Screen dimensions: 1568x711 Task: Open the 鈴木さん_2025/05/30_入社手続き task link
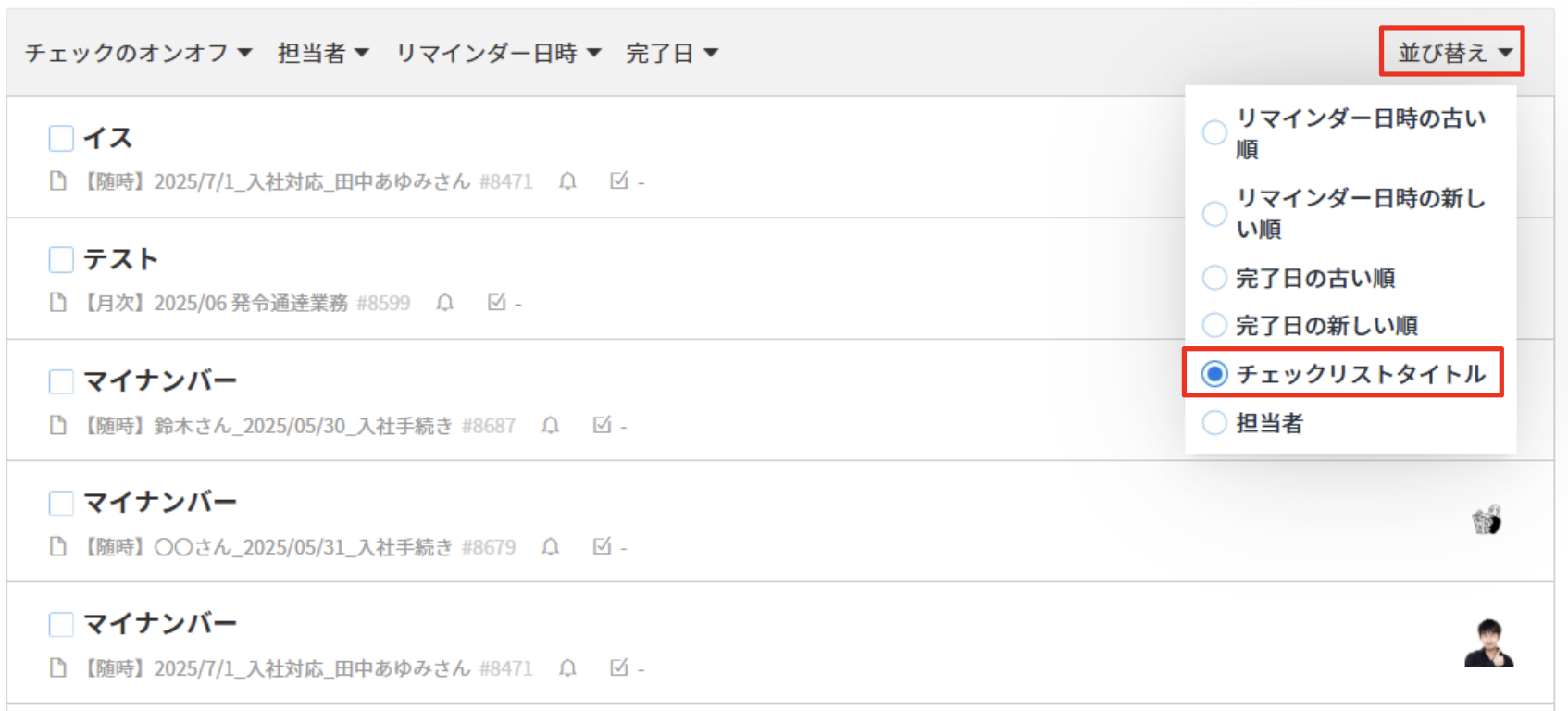[x=299, y=425]
